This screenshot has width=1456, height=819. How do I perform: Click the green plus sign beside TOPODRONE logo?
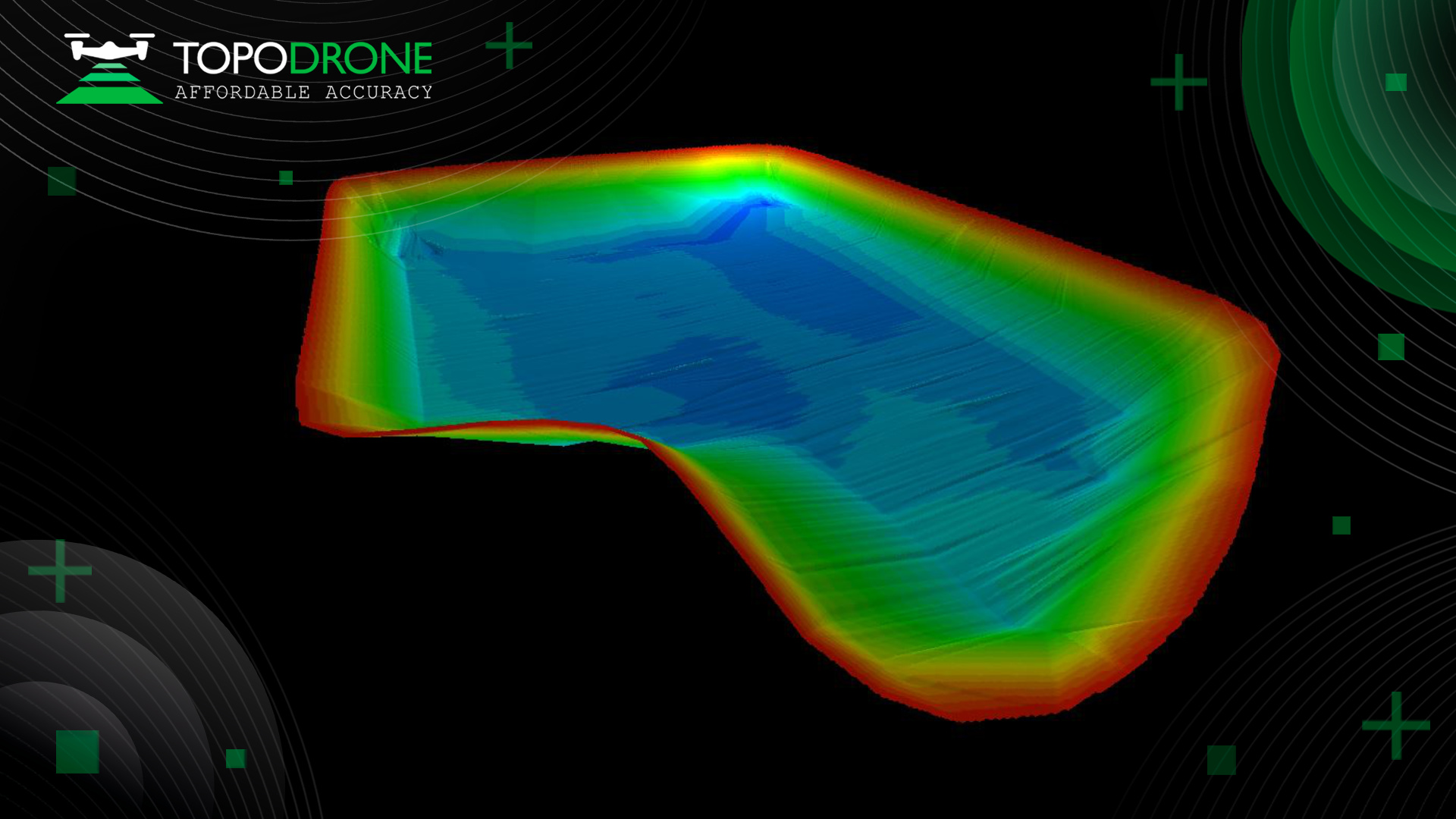(509, 45)
